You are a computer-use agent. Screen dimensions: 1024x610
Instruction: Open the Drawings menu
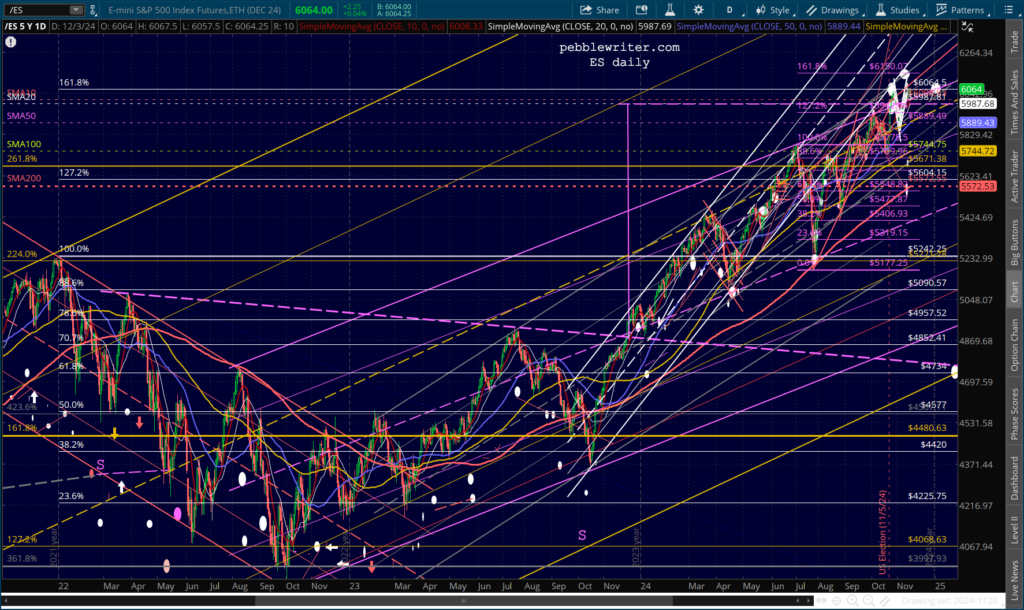(833, 10)
